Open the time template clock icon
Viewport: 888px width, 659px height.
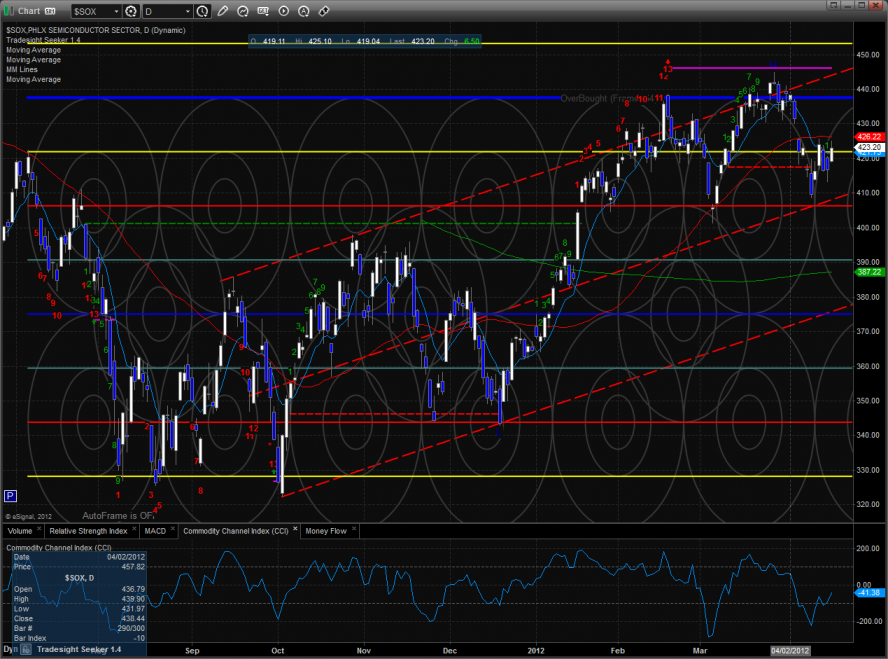point(204,12)
